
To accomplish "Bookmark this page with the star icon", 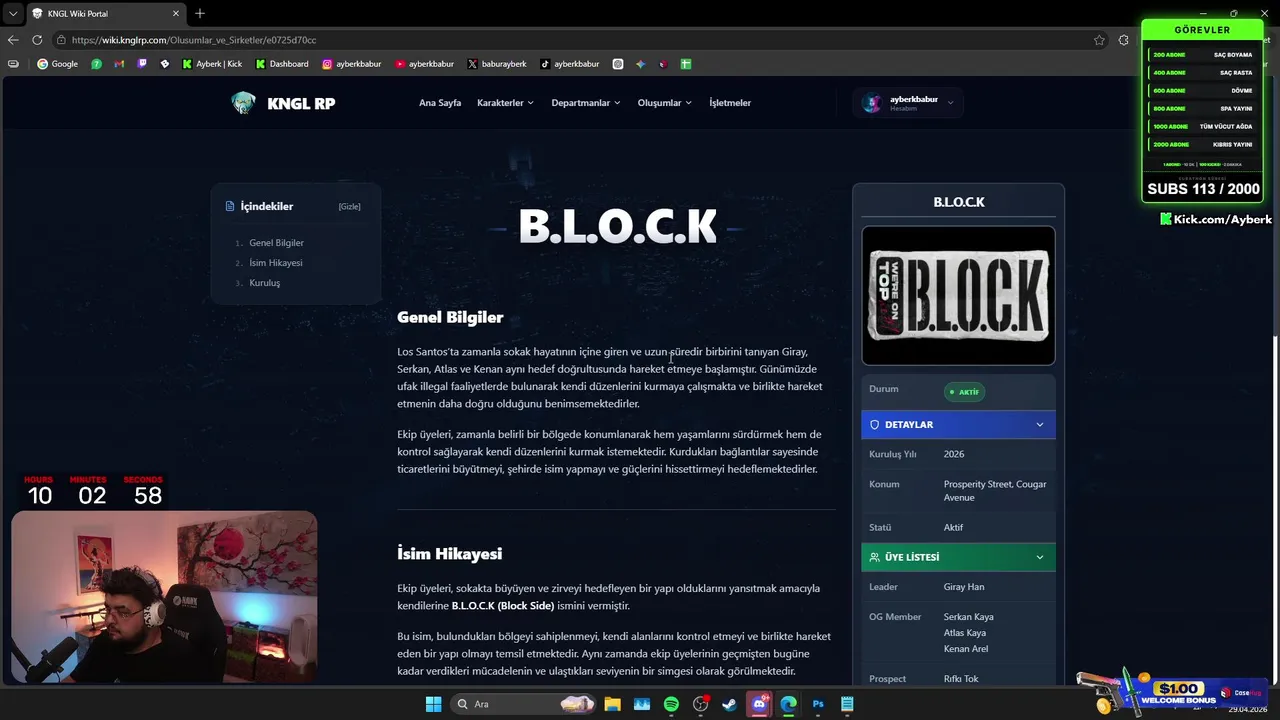I will [x=1099, y=40].
